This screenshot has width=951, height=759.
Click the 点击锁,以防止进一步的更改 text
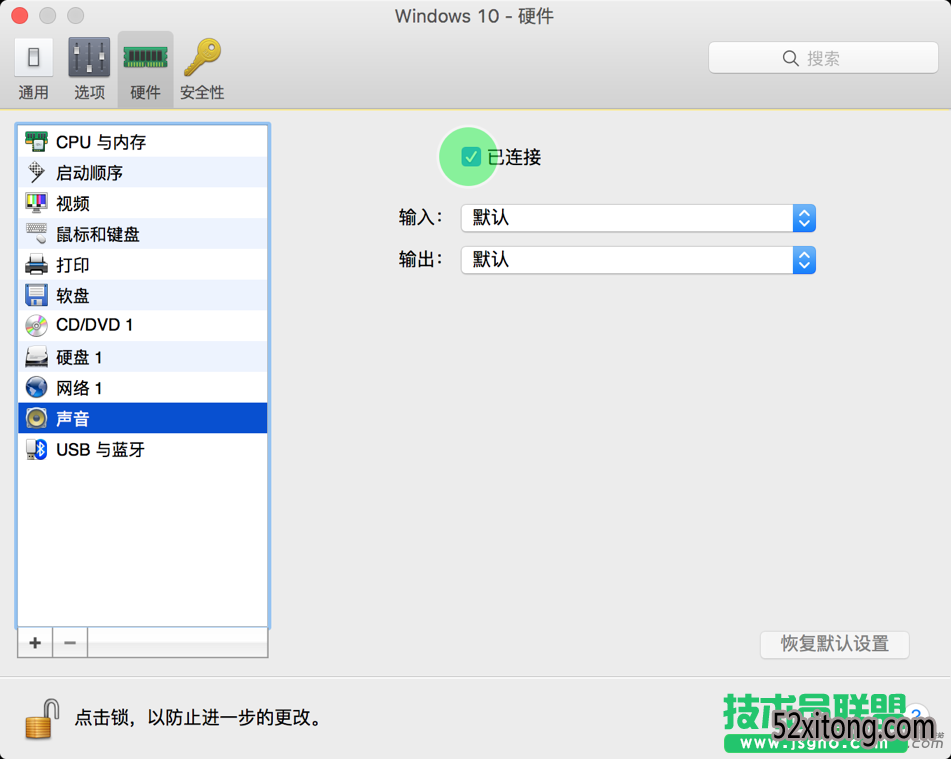pyautogui.click(x=198, y=717)
